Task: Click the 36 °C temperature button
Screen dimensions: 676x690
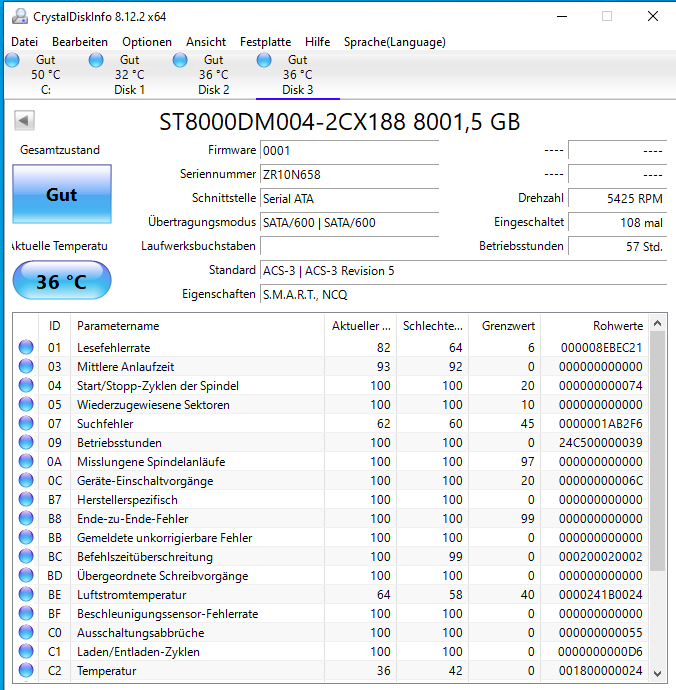Action: click(x=62, y=280)
